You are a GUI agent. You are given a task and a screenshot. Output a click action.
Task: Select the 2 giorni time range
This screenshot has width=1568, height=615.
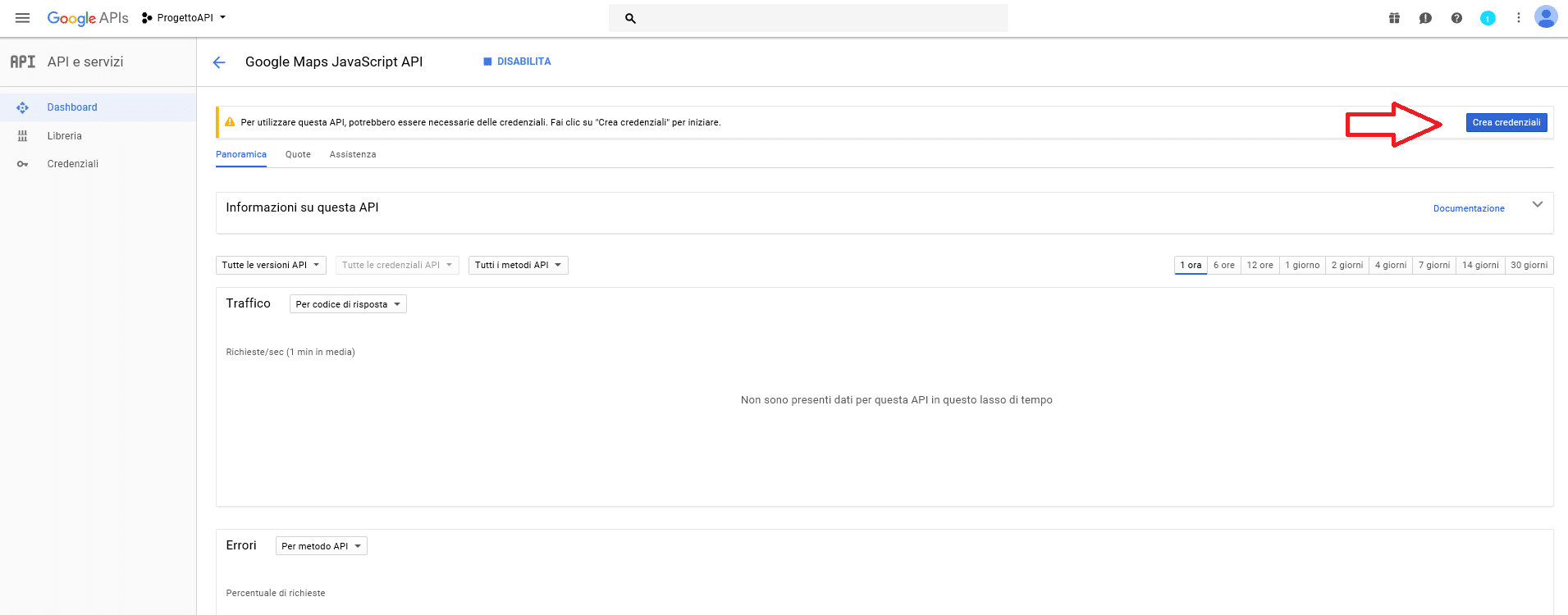pos(1347,265)
